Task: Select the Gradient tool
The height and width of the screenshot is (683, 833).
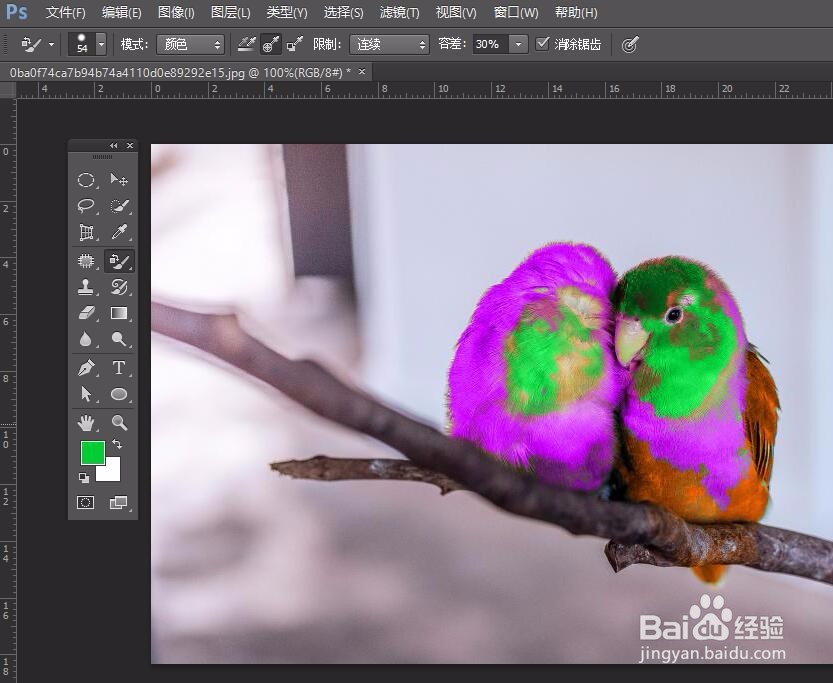Action: click(119, 313)
